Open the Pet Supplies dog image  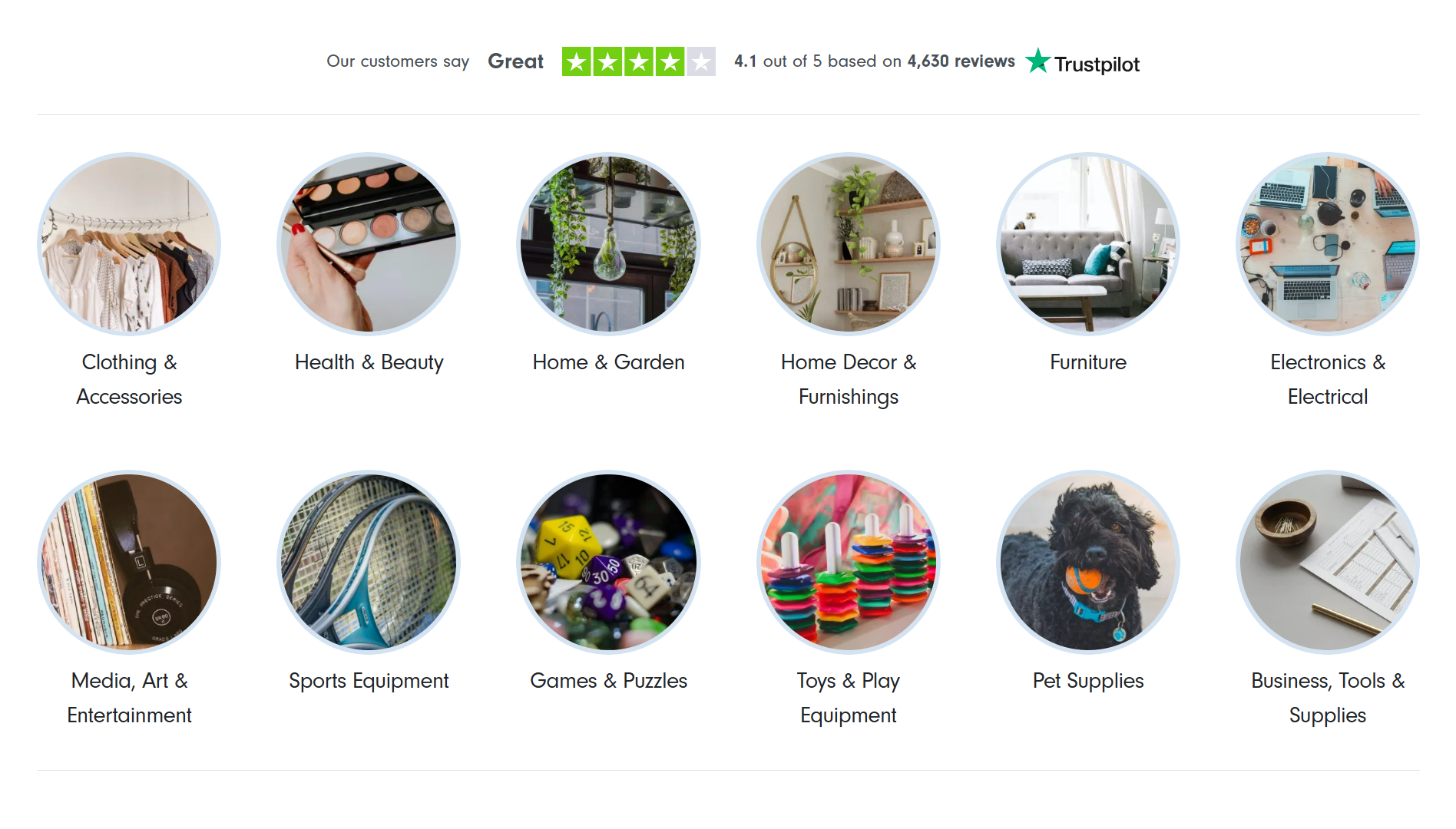click(x=1088, y=563)
